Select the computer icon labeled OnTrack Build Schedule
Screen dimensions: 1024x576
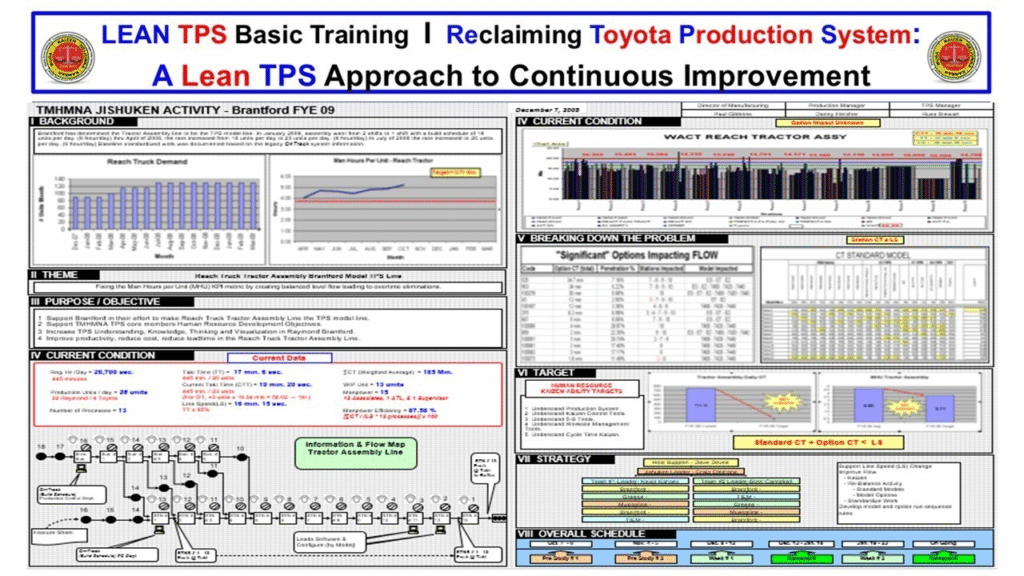[81, 469]
